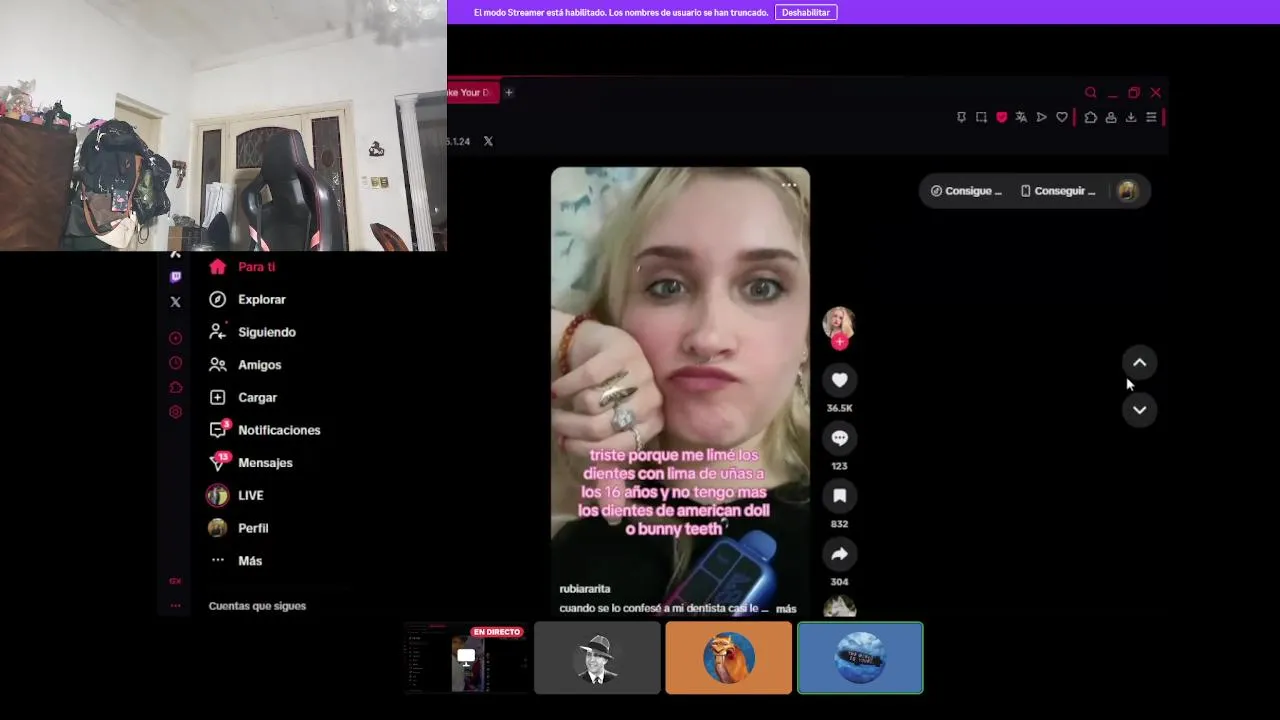Screen dimensions: 1280x720
Task: Open the snapshot capture tool icon
Action: coord(981,117)
